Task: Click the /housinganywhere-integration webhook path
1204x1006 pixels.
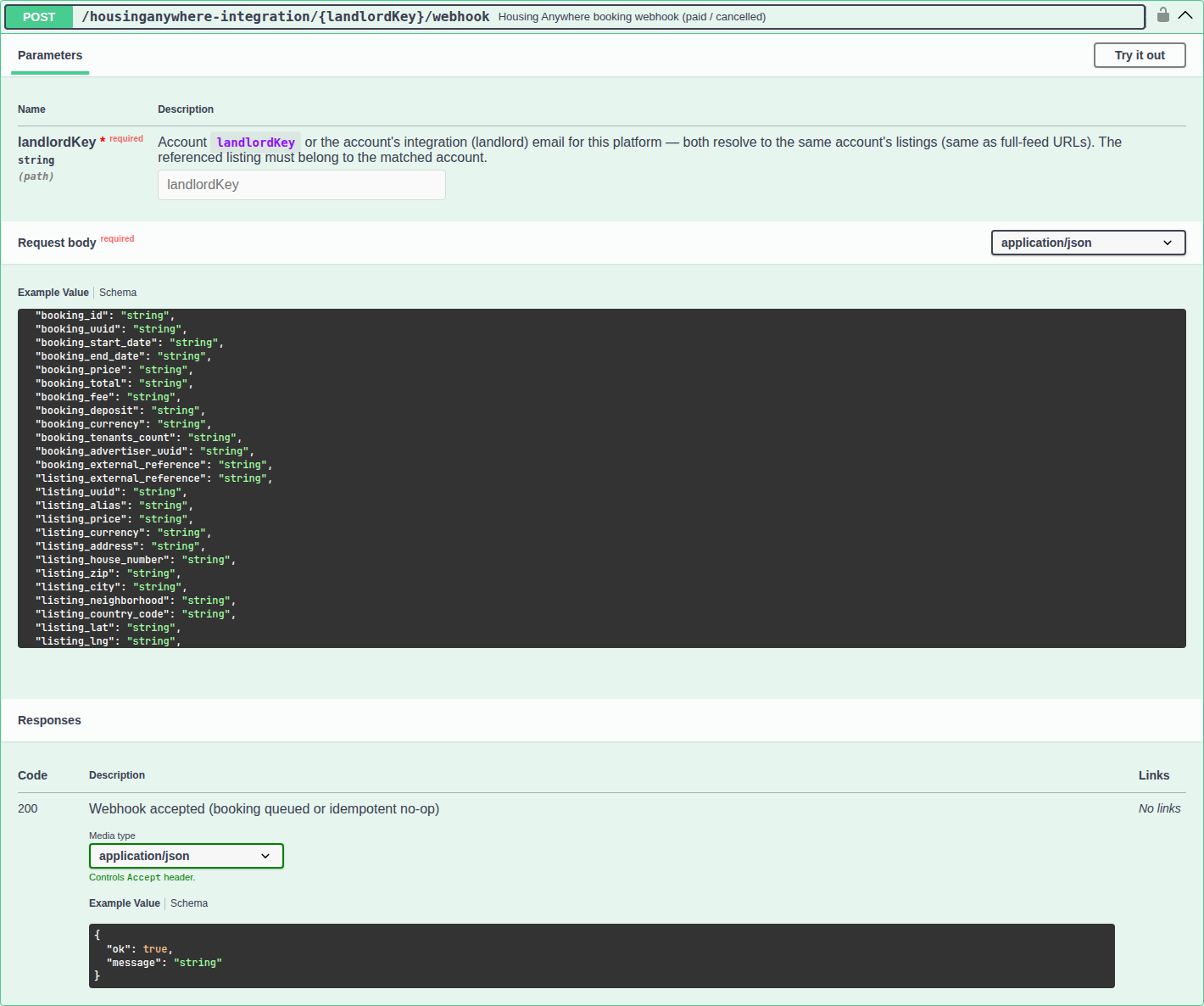Action: [286, 16]
